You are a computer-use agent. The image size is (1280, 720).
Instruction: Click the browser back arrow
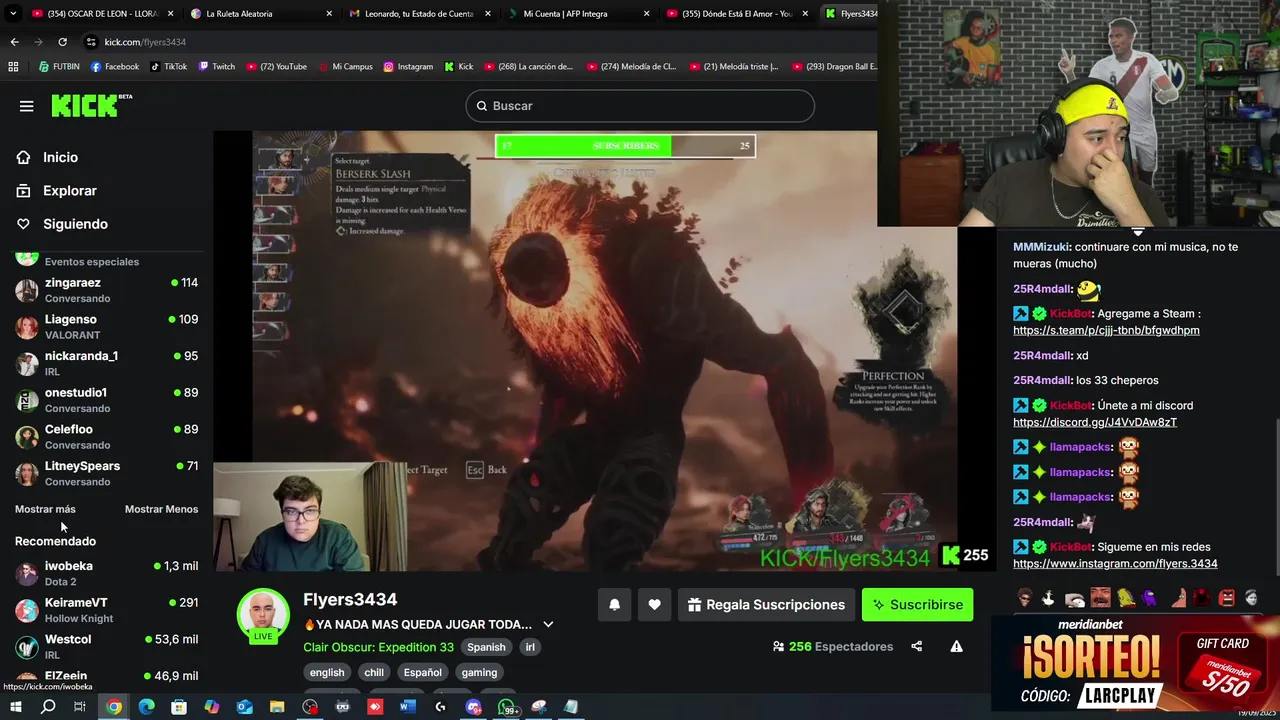click(14, 42)
